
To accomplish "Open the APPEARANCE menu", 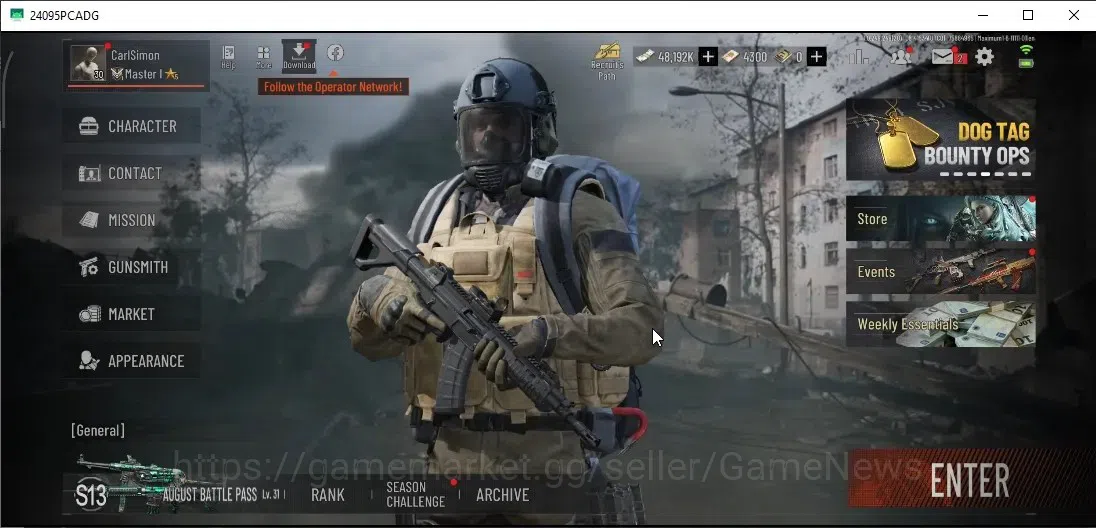I will pos(131,361).
